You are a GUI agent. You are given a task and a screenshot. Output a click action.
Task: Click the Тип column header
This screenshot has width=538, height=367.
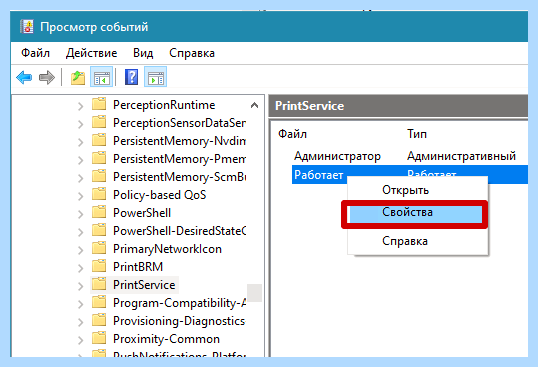[417, 134]
